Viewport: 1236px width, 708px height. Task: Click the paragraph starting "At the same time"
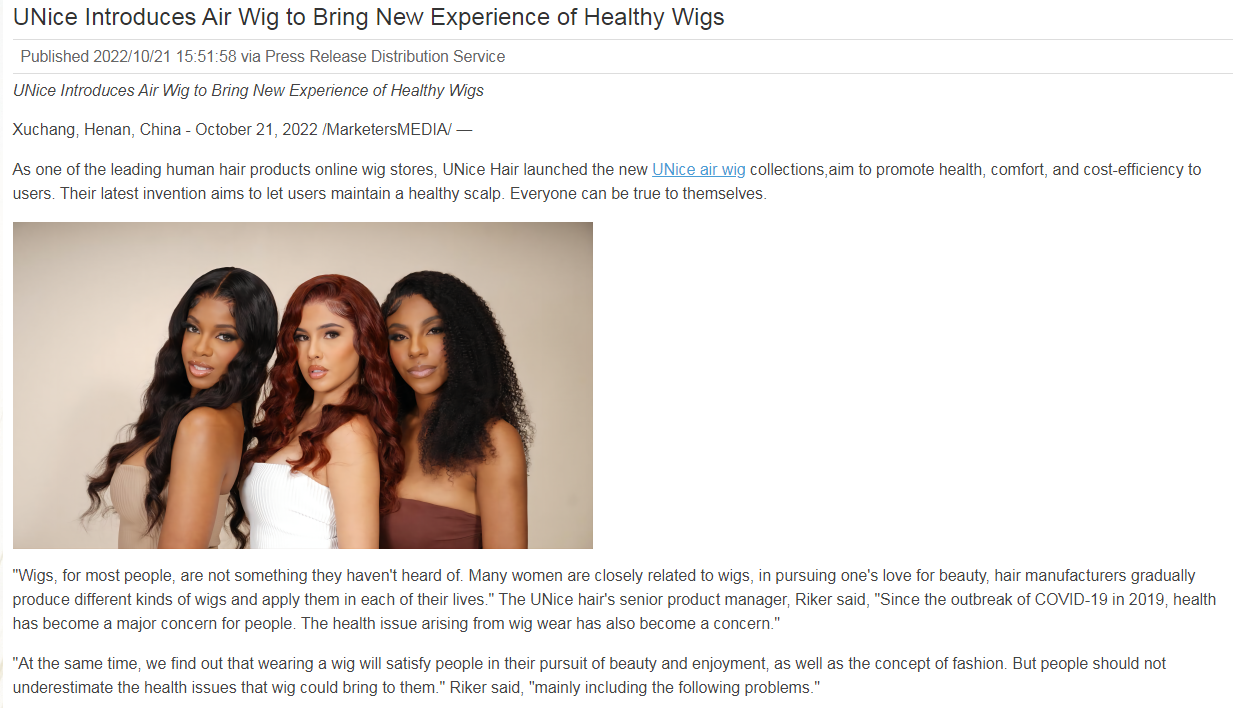590,676
